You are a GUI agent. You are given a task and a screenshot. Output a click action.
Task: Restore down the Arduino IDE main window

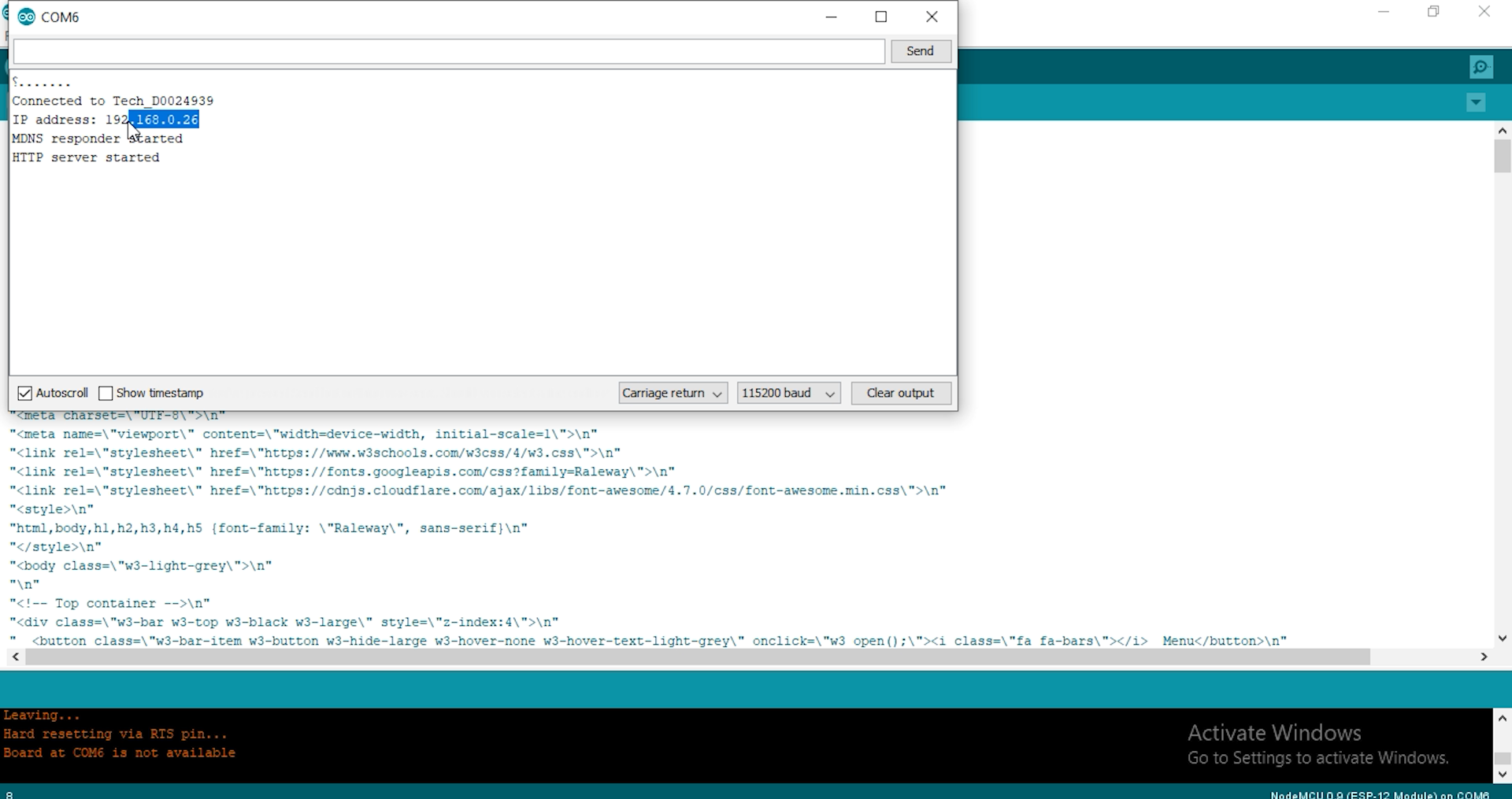[x=1433, y=12]
